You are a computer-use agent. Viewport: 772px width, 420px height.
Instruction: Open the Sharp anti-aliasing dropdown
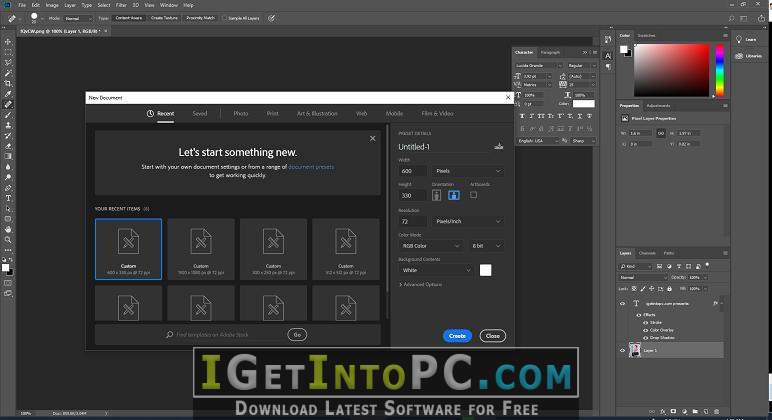click(584, 141)
